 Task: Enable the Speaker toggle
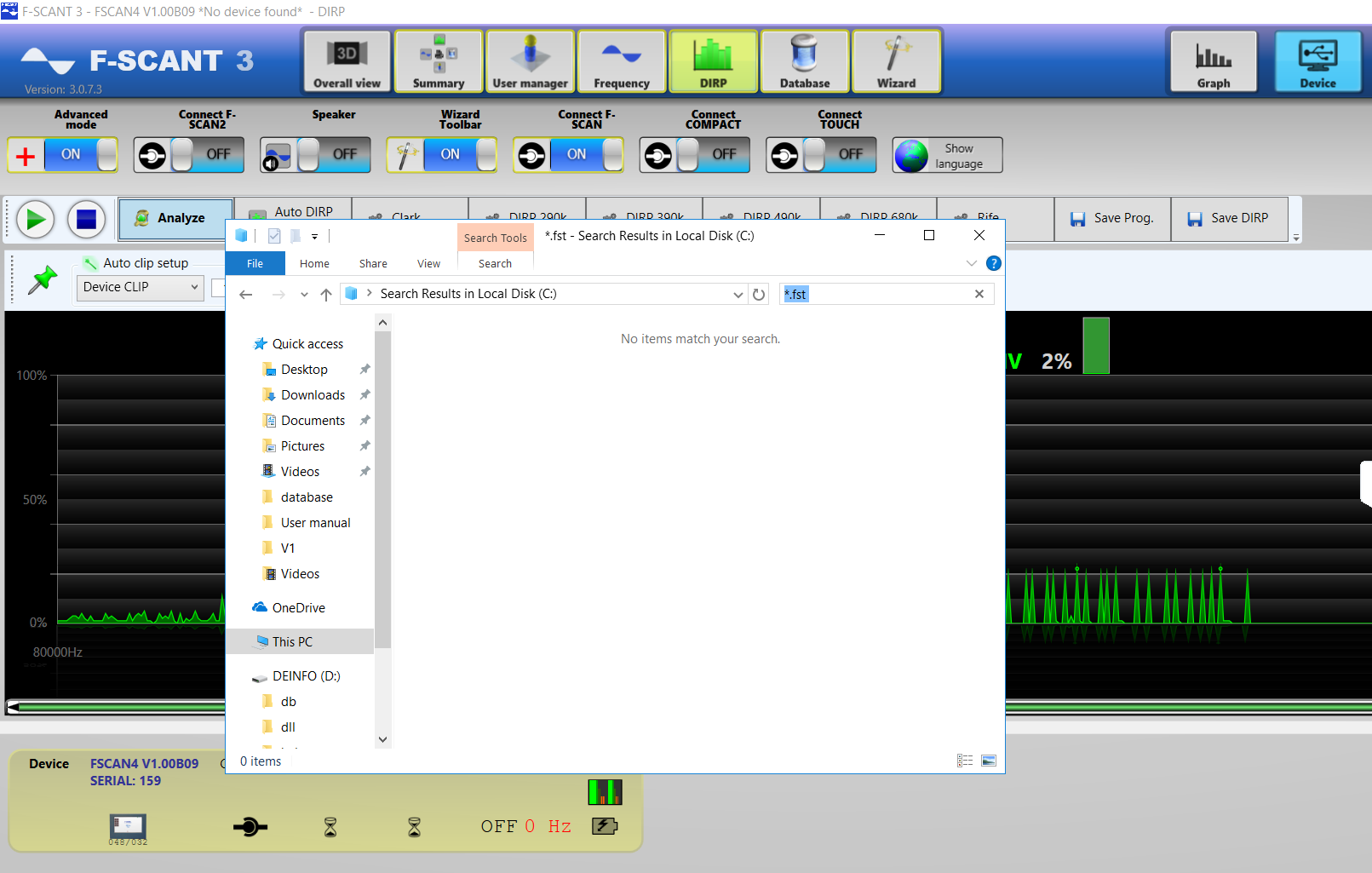pos(314,154)
